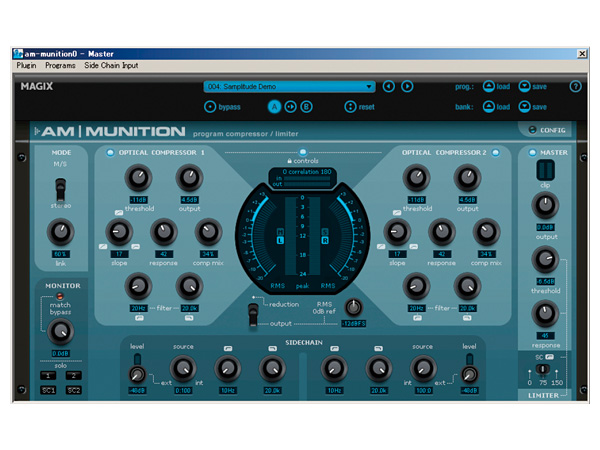
Task: Load a program via prog load icon
Action: [489, 86]
